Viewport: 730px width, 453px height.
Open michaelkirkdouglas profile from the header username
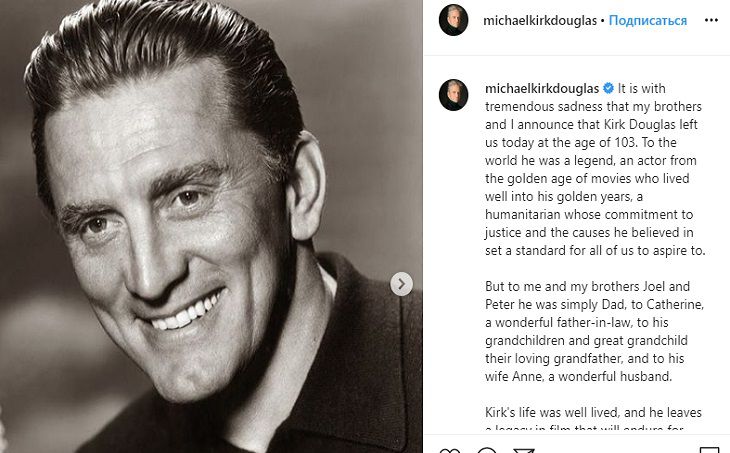point(540,20)
